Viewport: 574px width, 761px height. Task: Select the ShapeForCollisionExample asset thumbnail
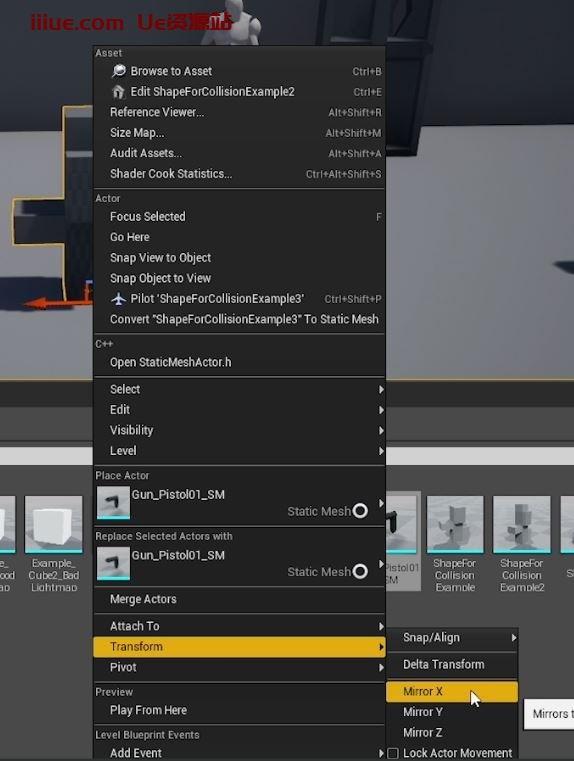455,525
